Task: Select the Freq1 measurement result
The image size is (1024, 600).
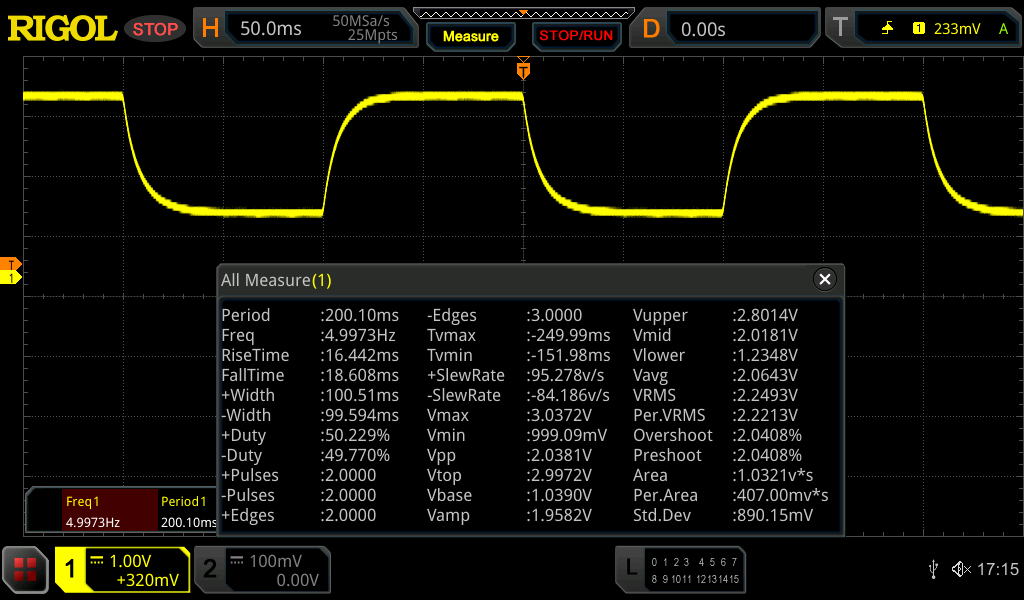Action: tap(92, 511)
